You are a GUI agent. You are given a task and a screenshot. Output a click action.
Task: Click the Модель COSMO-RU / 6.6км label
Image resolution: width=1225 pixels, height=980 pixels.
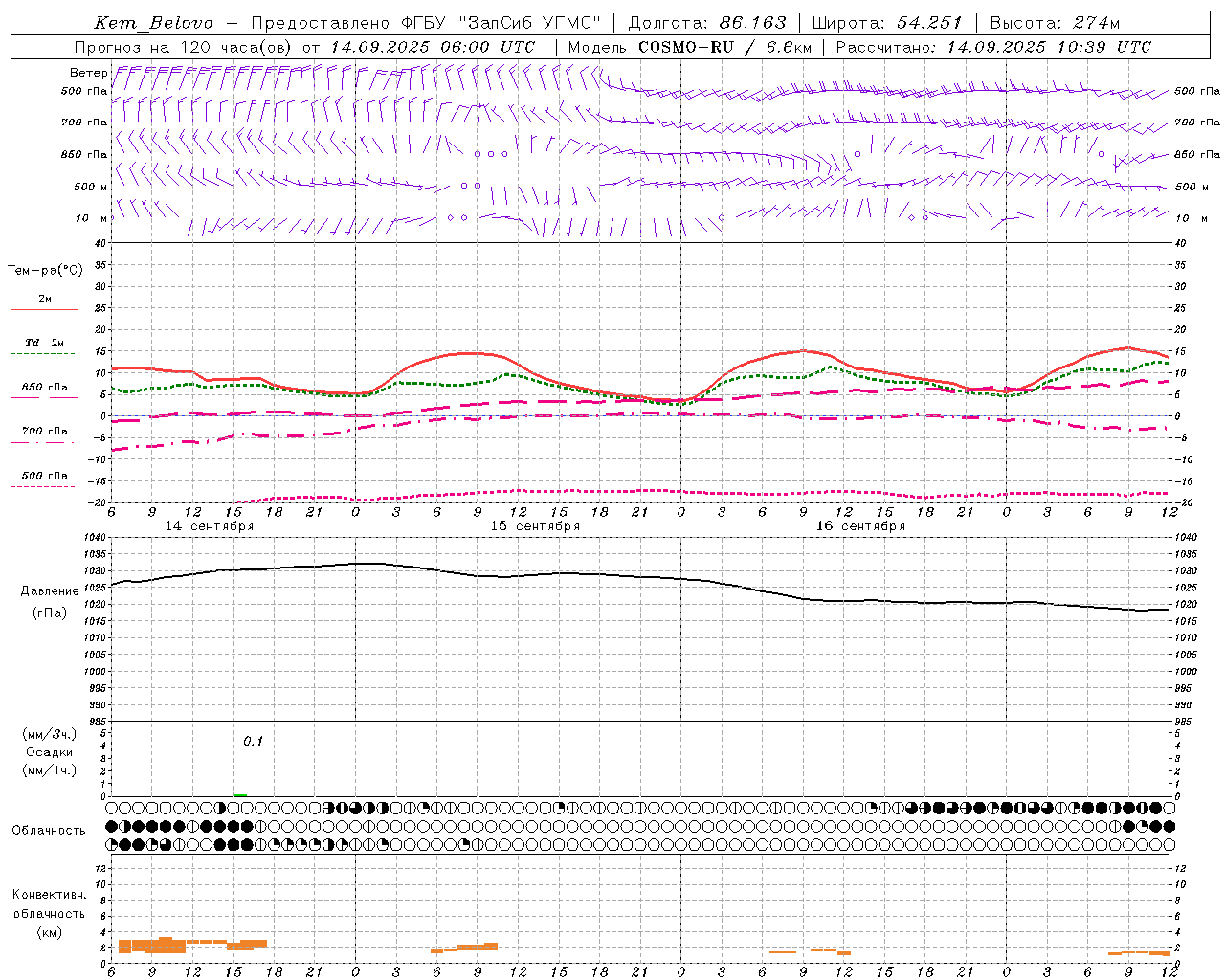(x=689, y=47)
